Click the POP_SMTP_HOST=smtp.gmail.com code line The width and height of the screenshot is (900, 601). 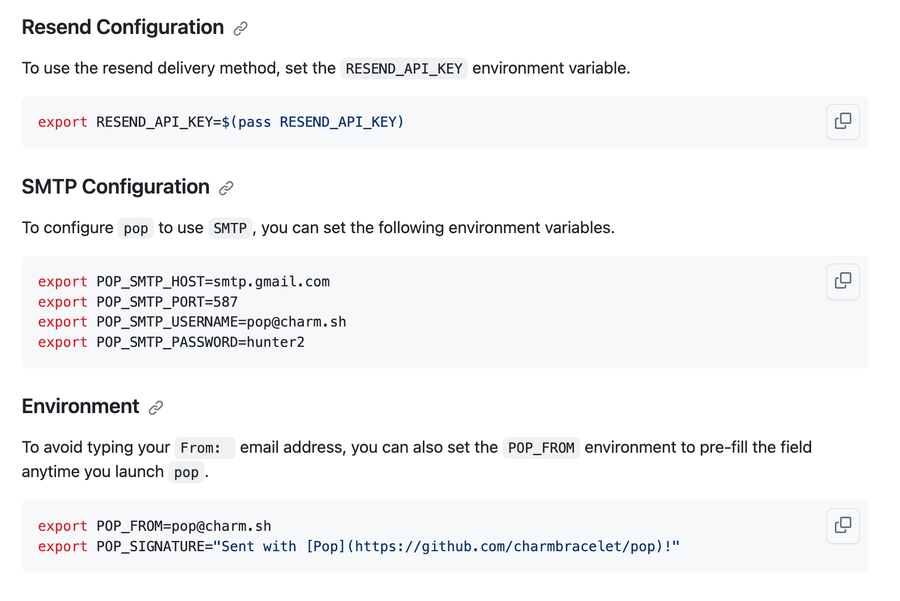click(x=184, y=282)
